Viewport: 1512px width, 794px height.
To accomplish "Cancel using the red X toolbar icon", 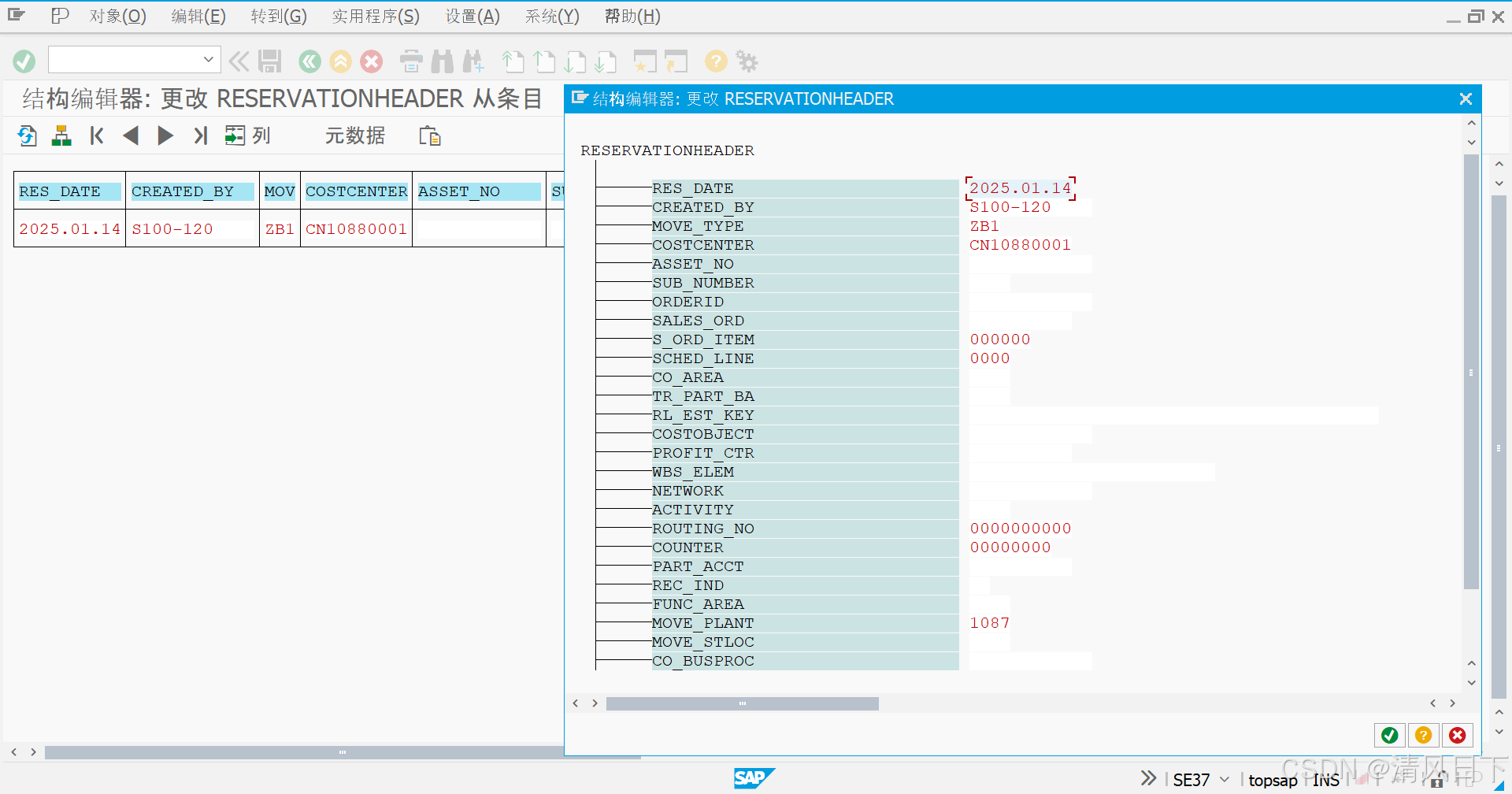I will (371, 61).
